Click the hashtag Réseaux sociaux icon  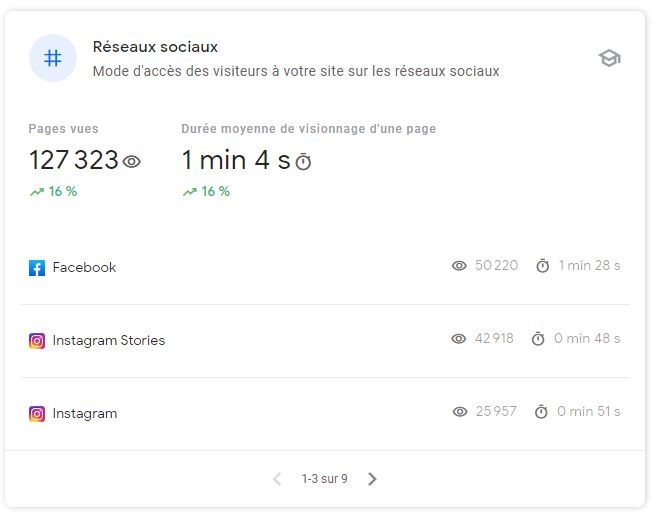point(53,58)
